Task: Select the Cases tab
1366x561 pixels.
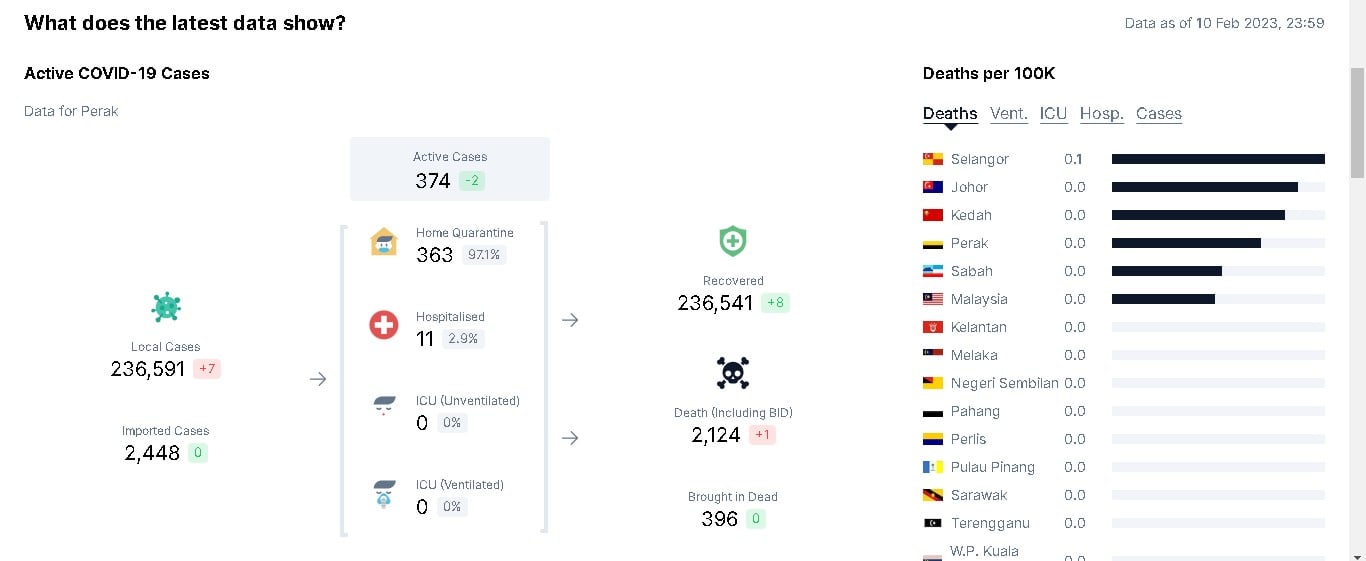Action: [x=1159, y=114]
